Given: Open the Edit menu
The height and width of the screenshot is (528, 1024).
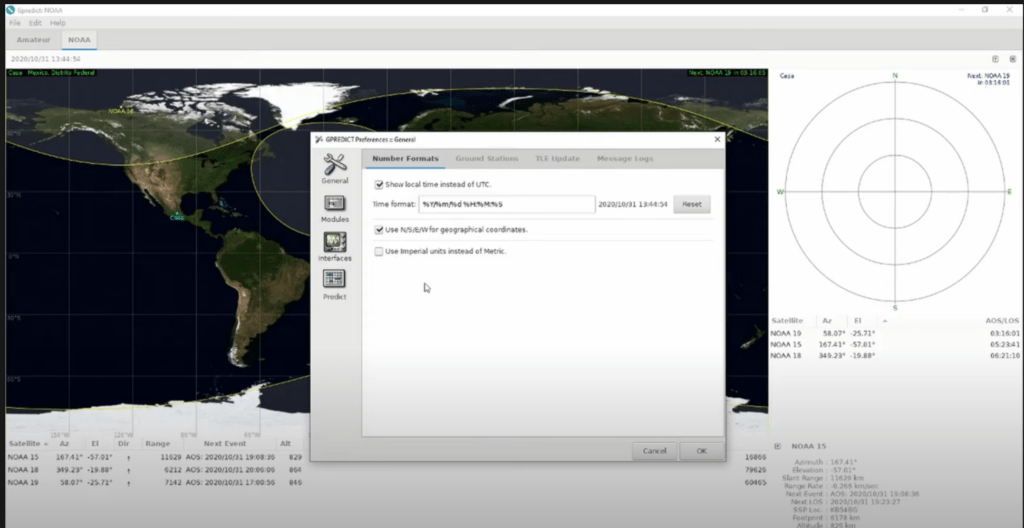Looking at the screenshot, I should [x=35, y=23].
